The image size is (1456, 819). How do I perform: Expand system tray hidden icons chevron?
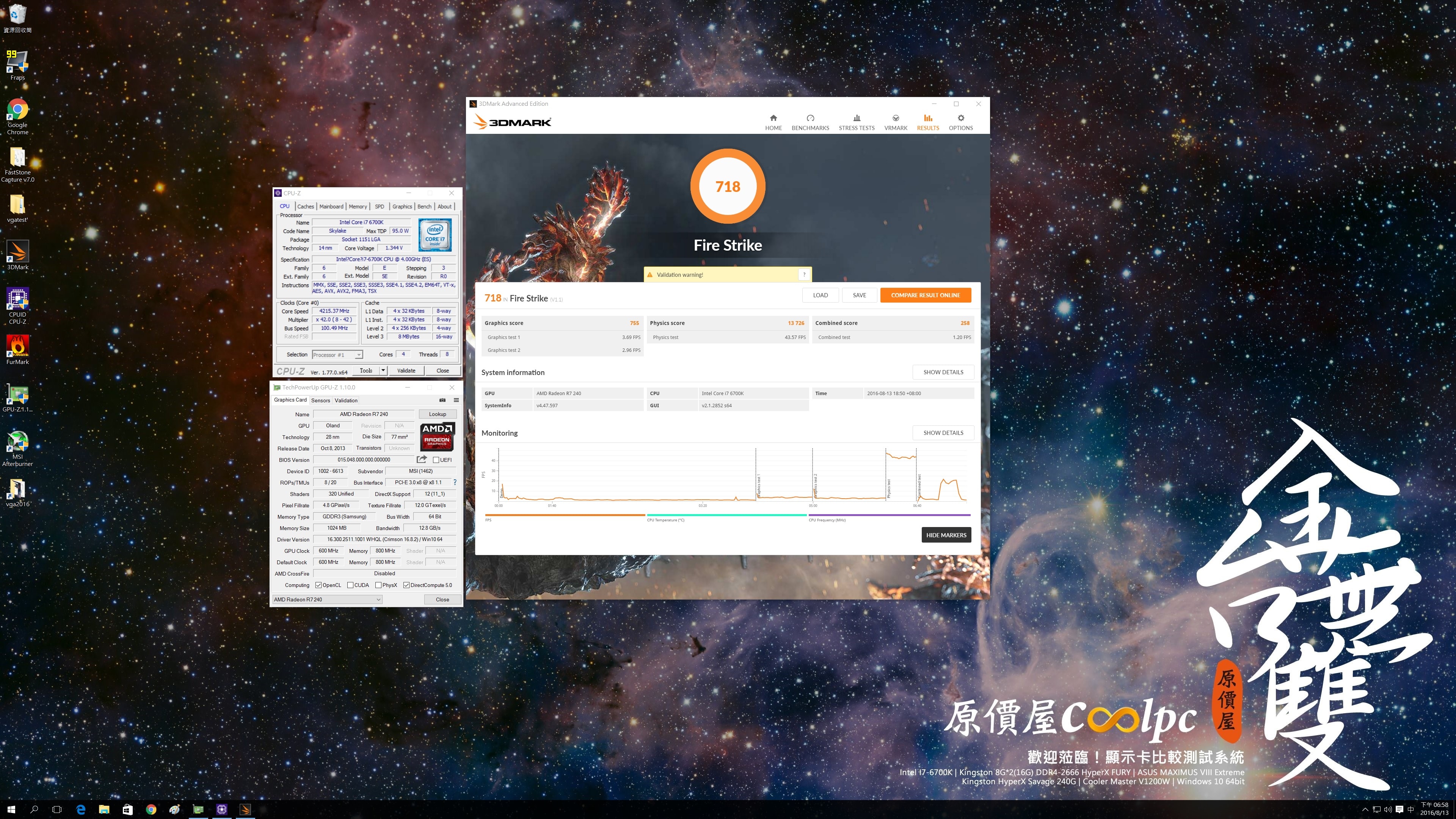point(1365,810)
